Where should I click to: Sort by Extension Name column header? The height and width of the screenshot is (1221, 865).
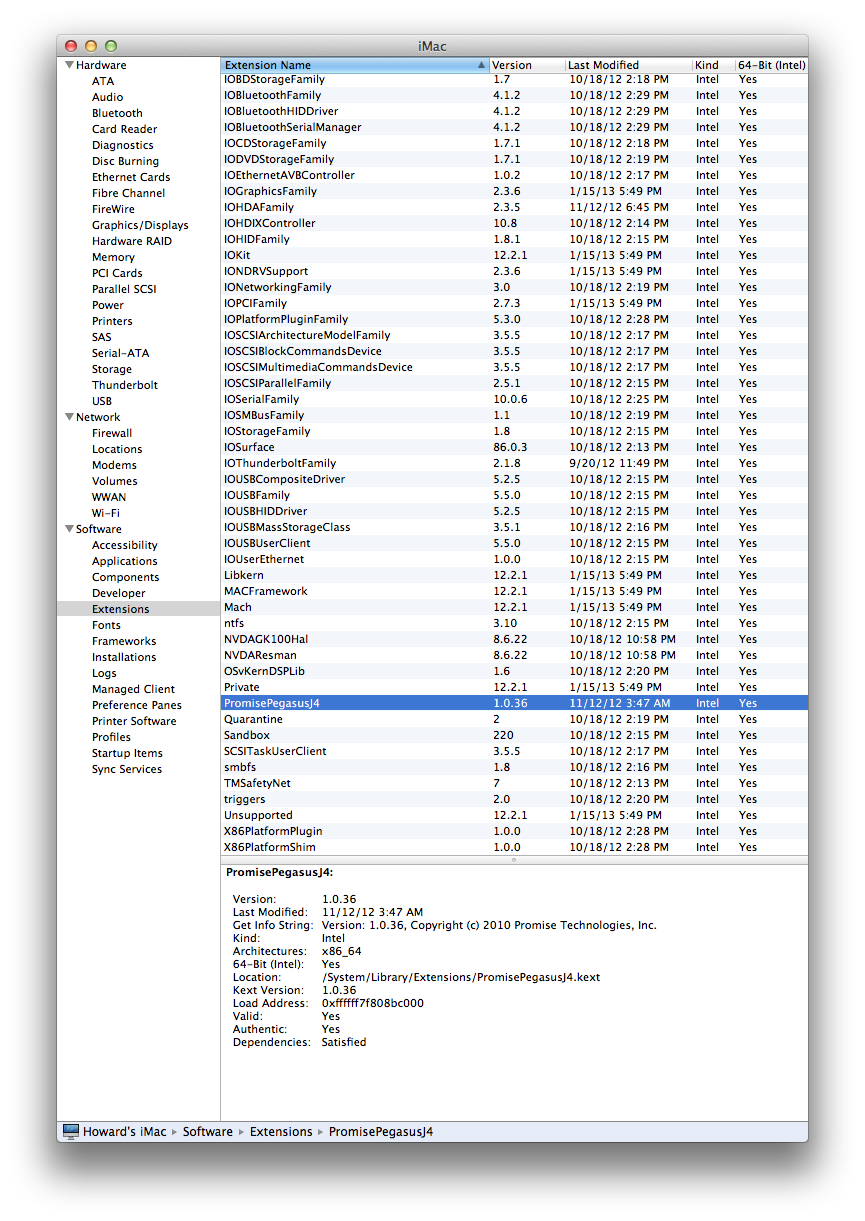[355, 65]
